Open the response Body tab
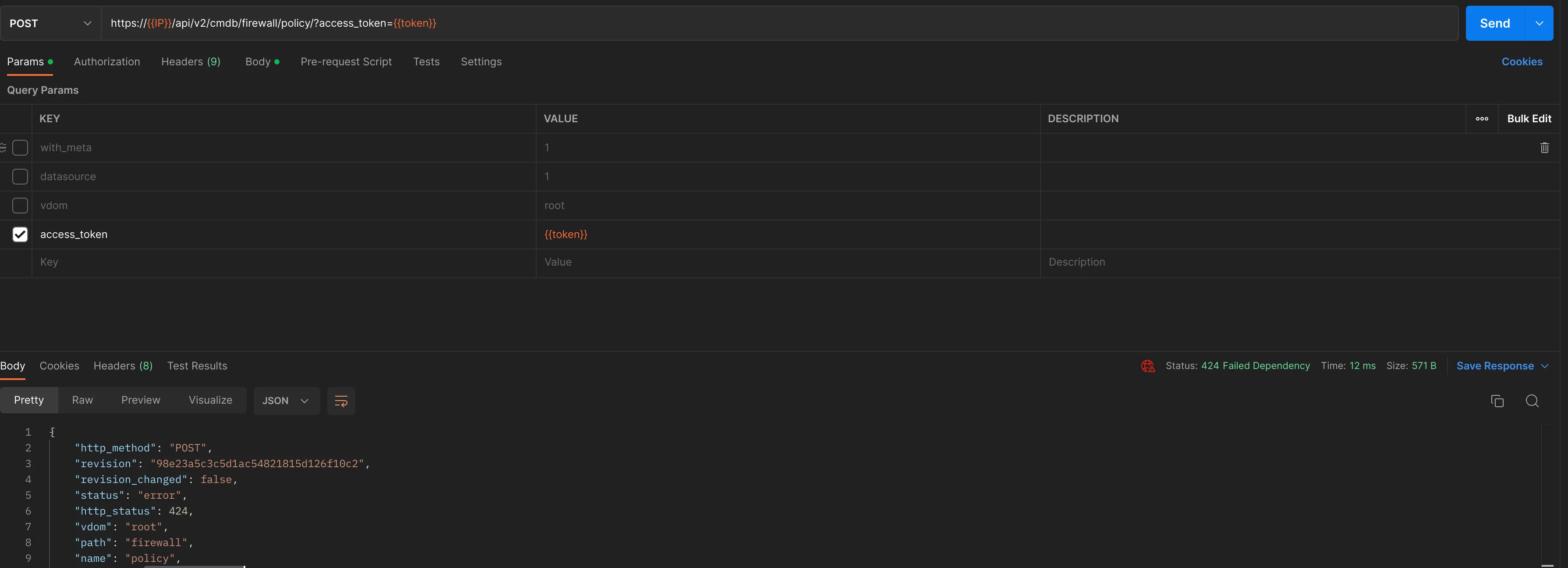1568x568 pixels. coord(13,366)
